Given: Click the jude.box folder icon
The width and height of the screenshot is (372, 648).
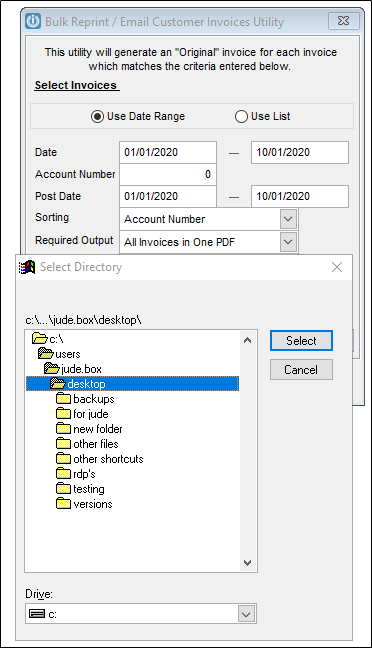Looking at the screenshot, I should click(x=52, y=368).
